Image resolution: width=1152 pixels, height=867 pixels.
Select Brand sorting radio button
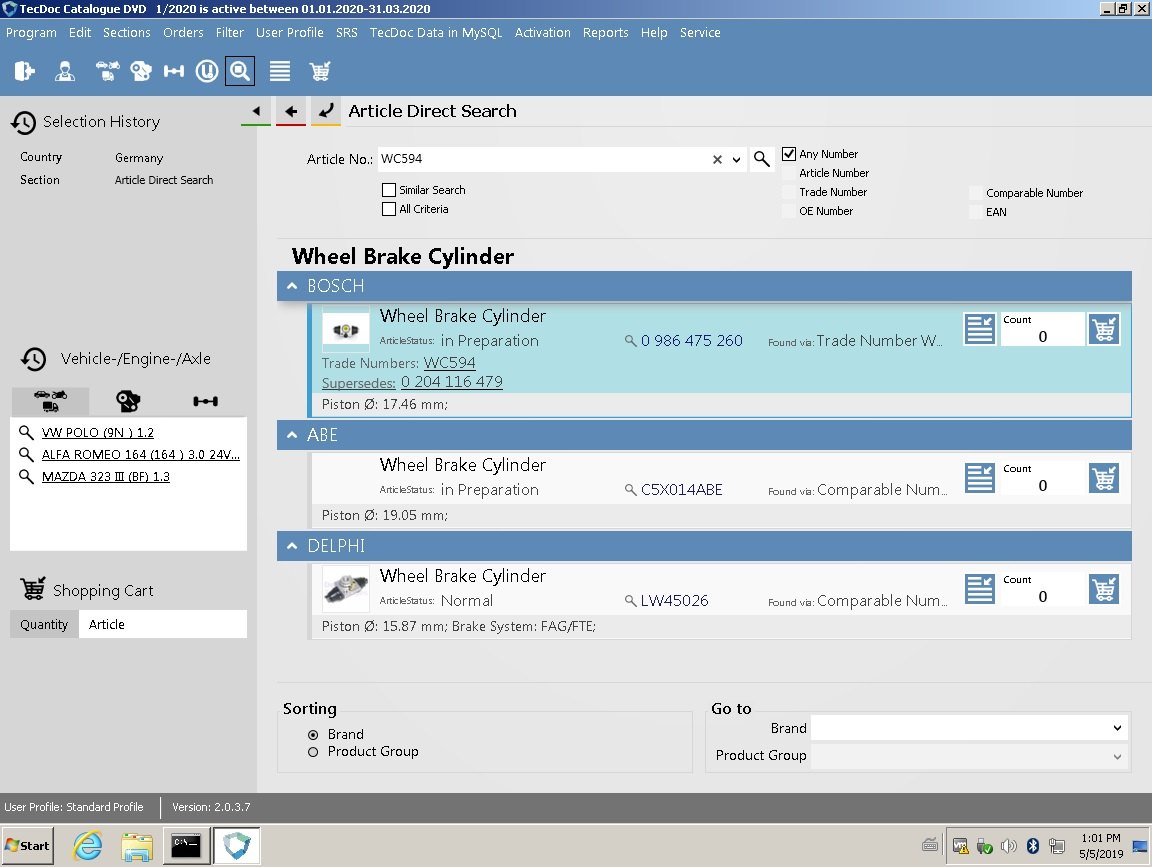point(313,735)
